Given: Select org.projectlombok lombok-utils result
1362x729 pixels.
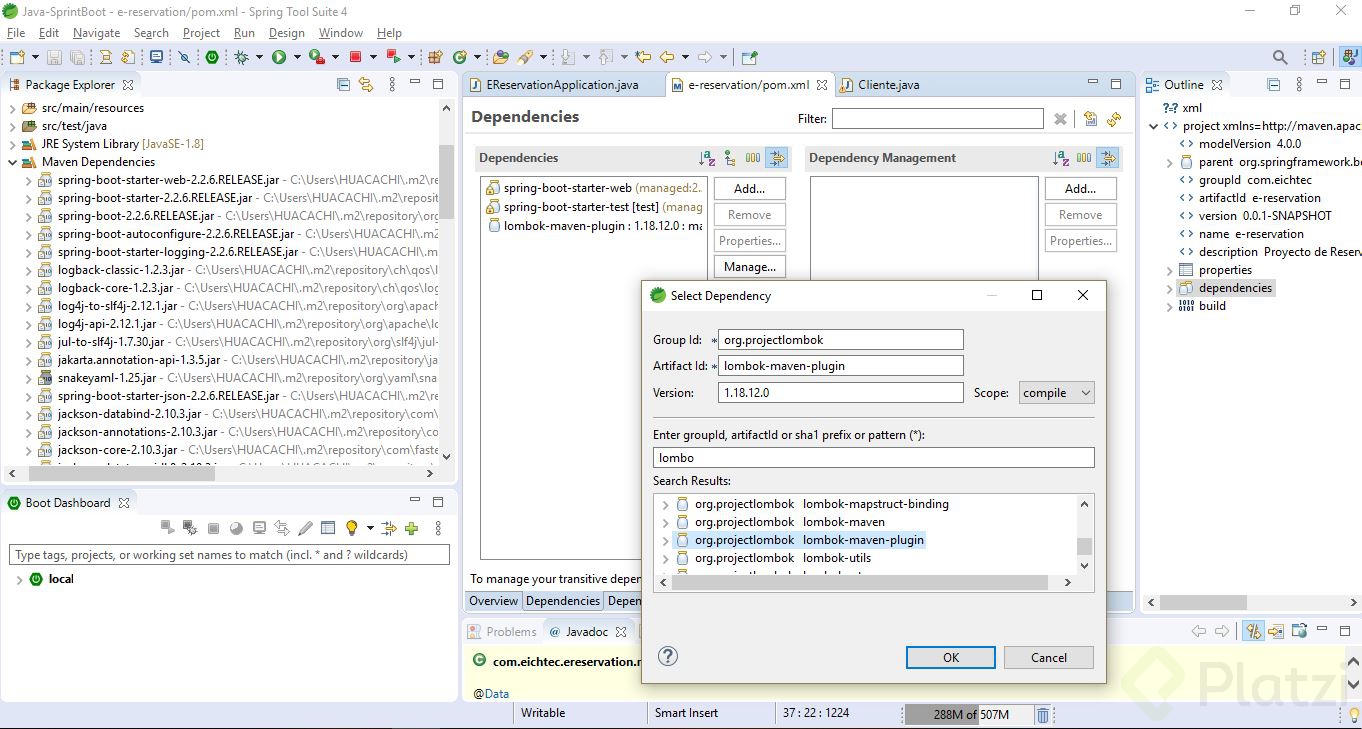Looking at the screenshot, I should click(783, 558).
